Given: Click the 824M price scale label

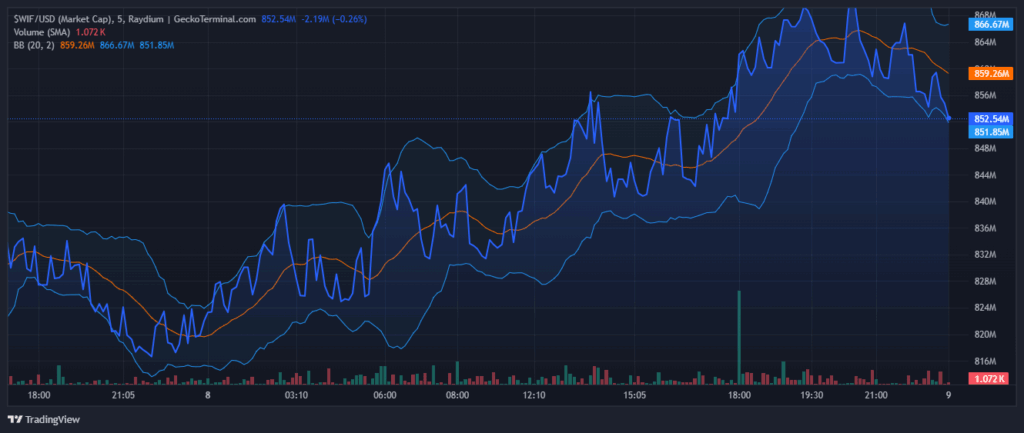Looking at the screenshot, I should 985,308.
